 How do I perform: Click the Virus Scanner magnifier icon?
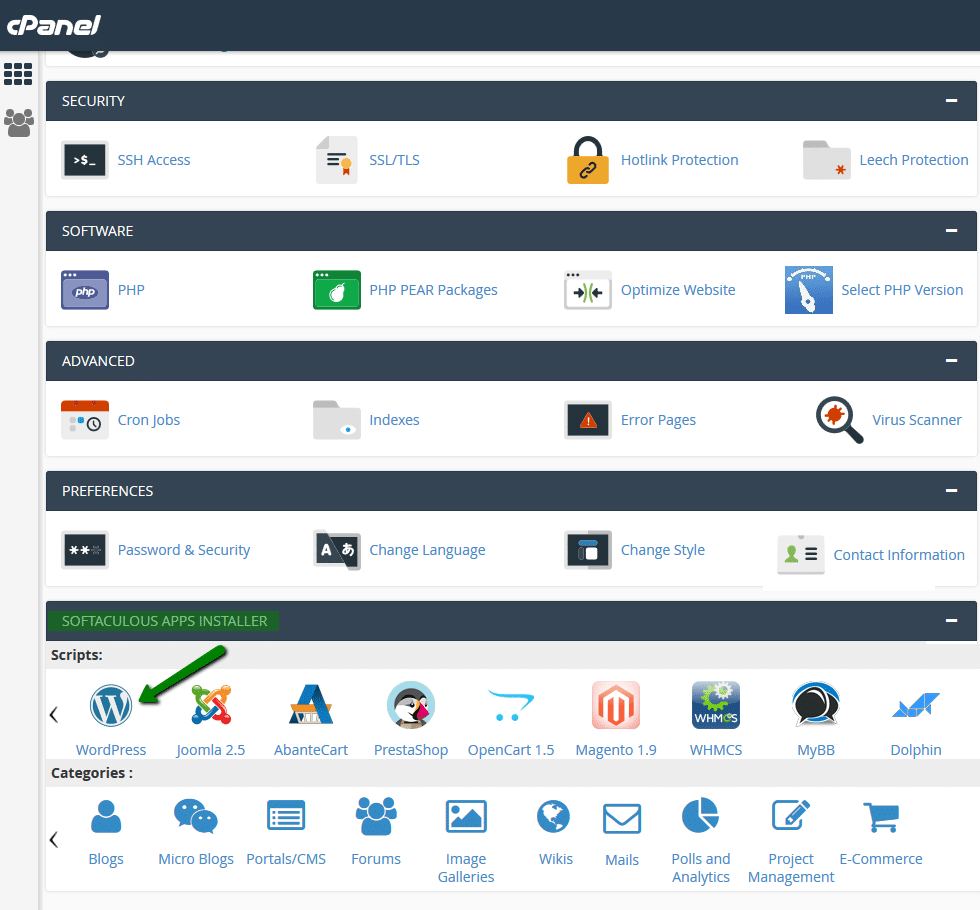coord(839,420)
